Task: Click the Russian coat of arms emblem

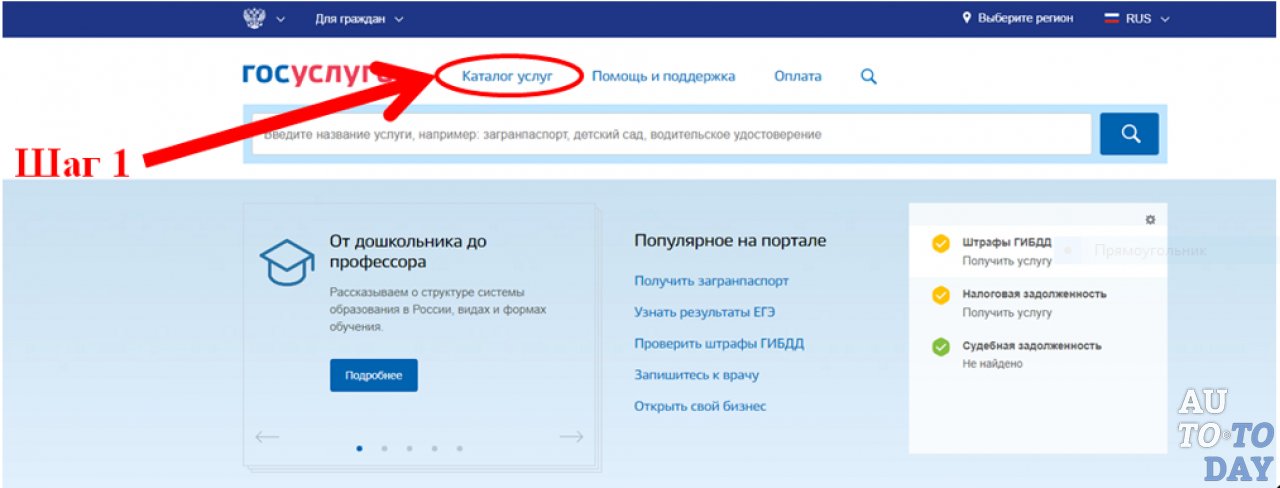Action: 254,18
